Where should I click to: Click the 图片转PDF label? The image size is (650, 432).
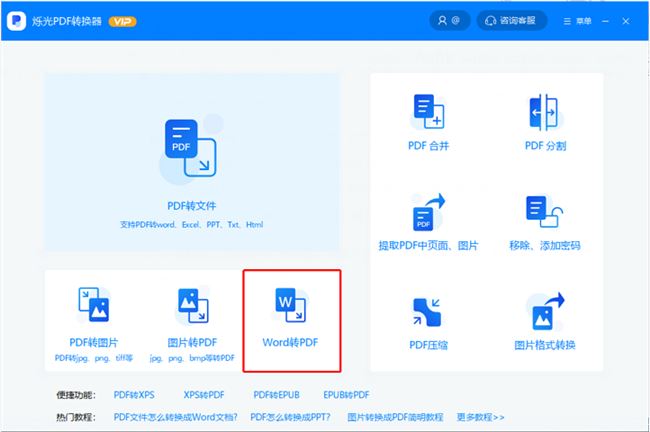(x=192, y=342)
